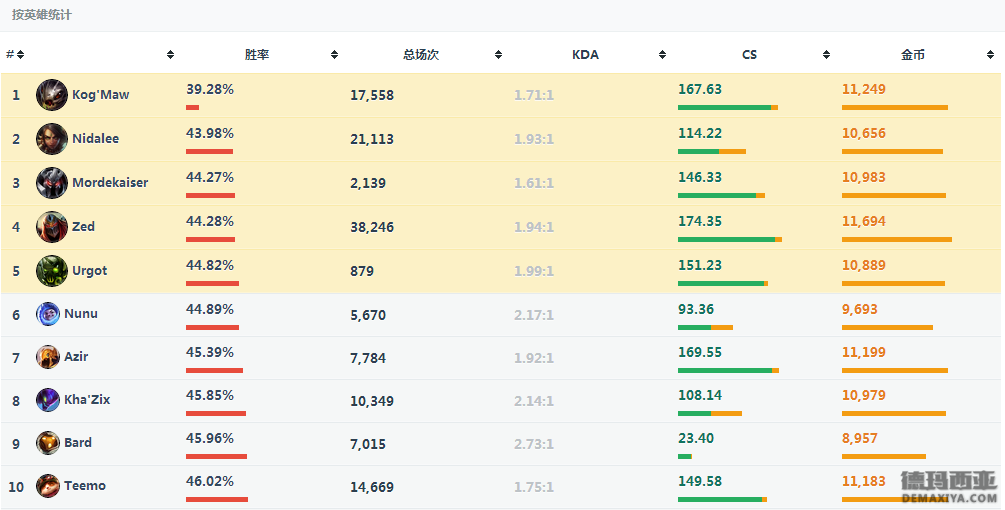Click Kog'Maw red win rate bar
The height and width of the screenshot is (510, 1005).
[x=192, y=108]
